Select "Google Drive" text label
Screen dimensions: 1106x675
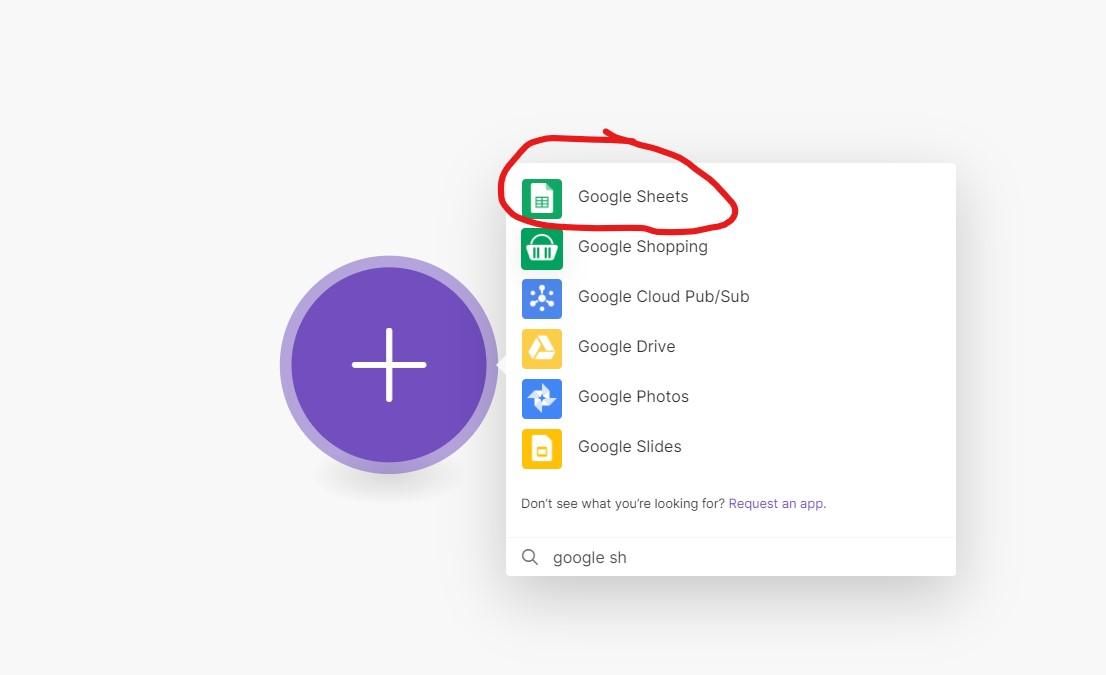click(x=626, y=347)
